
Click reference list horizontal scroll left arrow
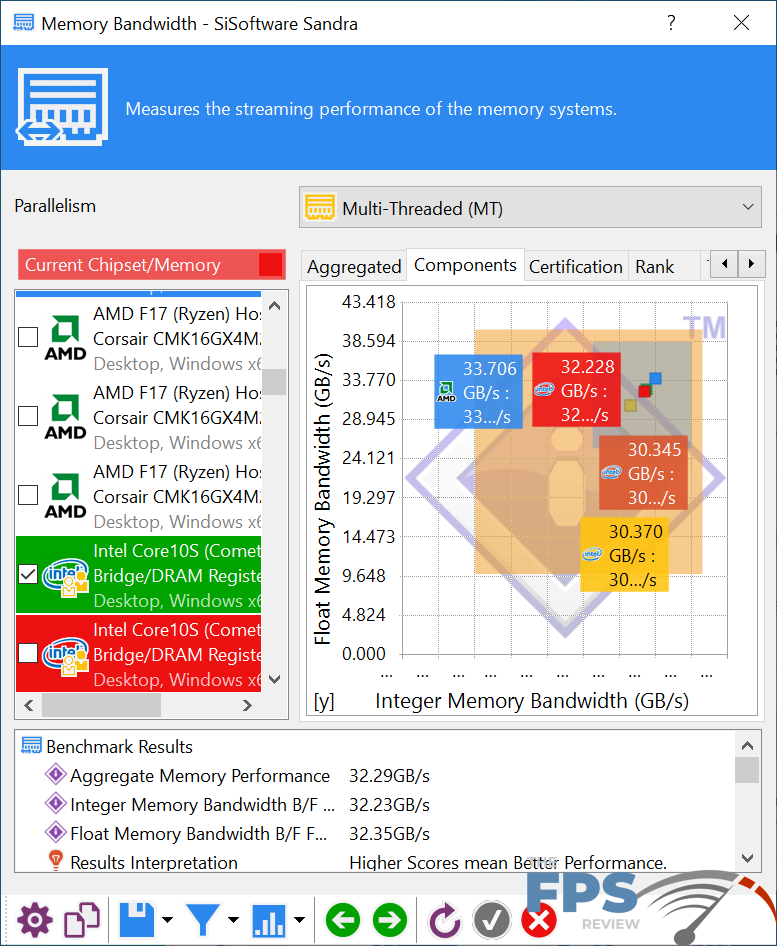(28, 705)
